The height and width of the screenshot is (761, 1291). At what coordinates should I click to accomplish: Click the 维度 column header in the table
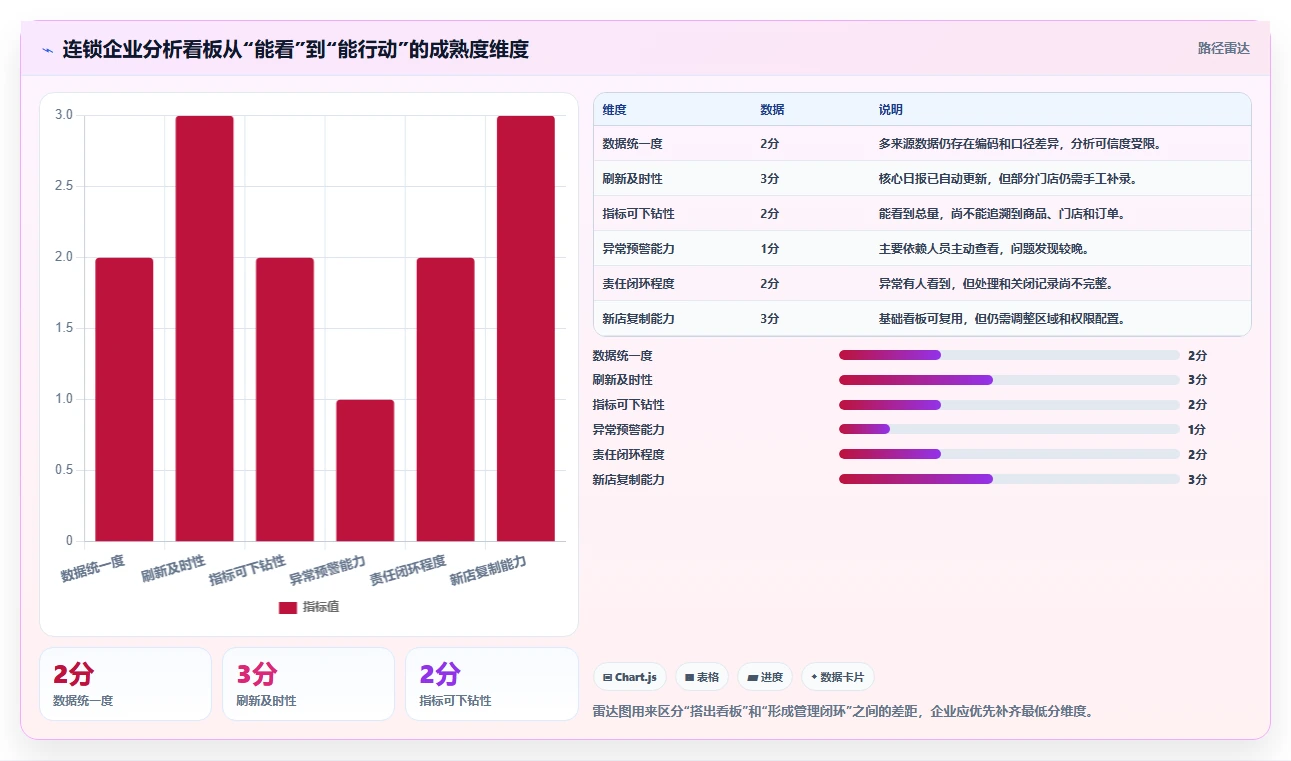point(615,109)
